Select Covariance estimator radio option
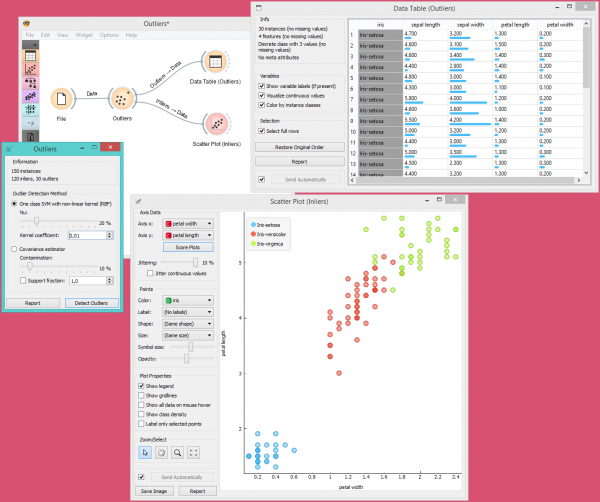The image size is (600, 502). point(14,249)
